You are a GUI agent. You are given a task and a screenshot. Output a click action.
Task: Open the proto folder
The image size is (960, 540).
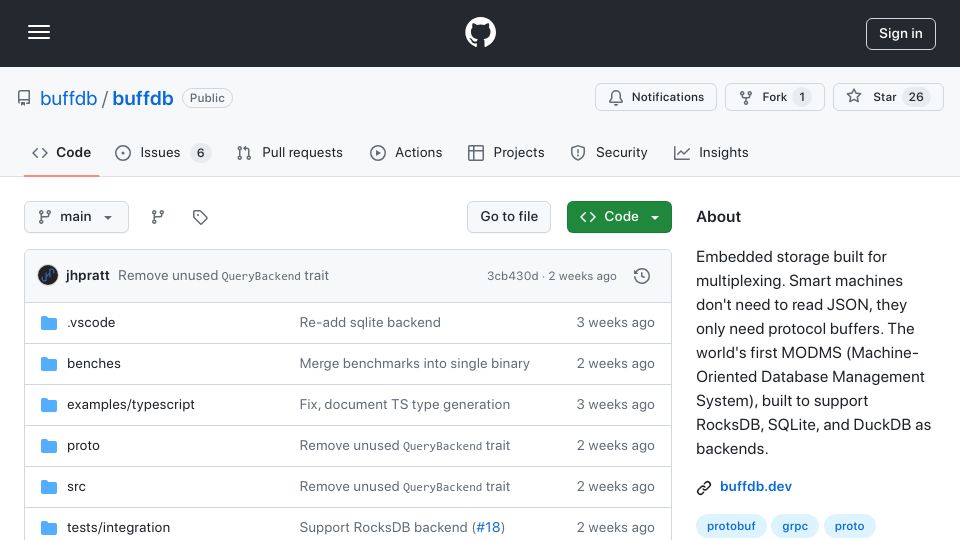point(83,446)
